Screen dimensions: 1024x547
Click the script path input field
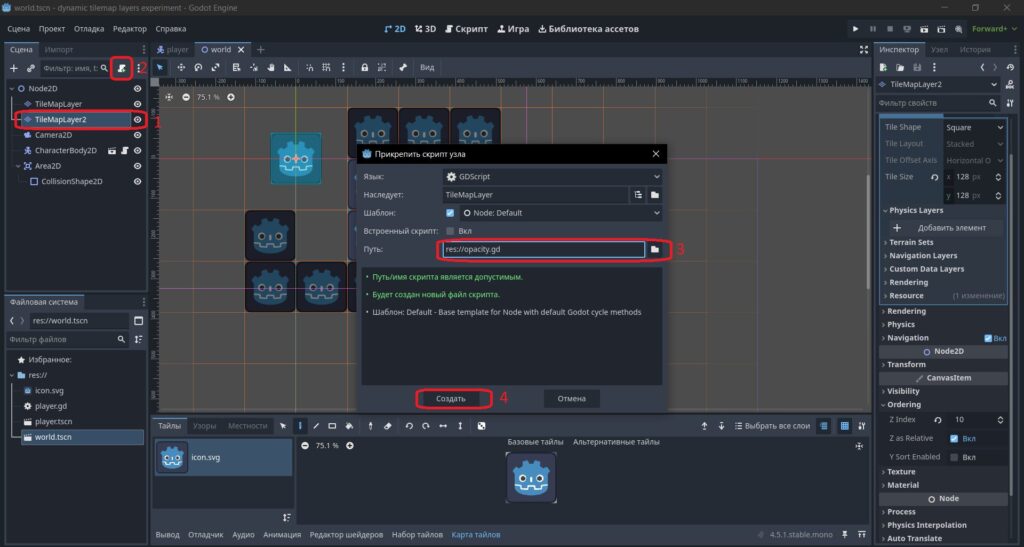point(543,249)
